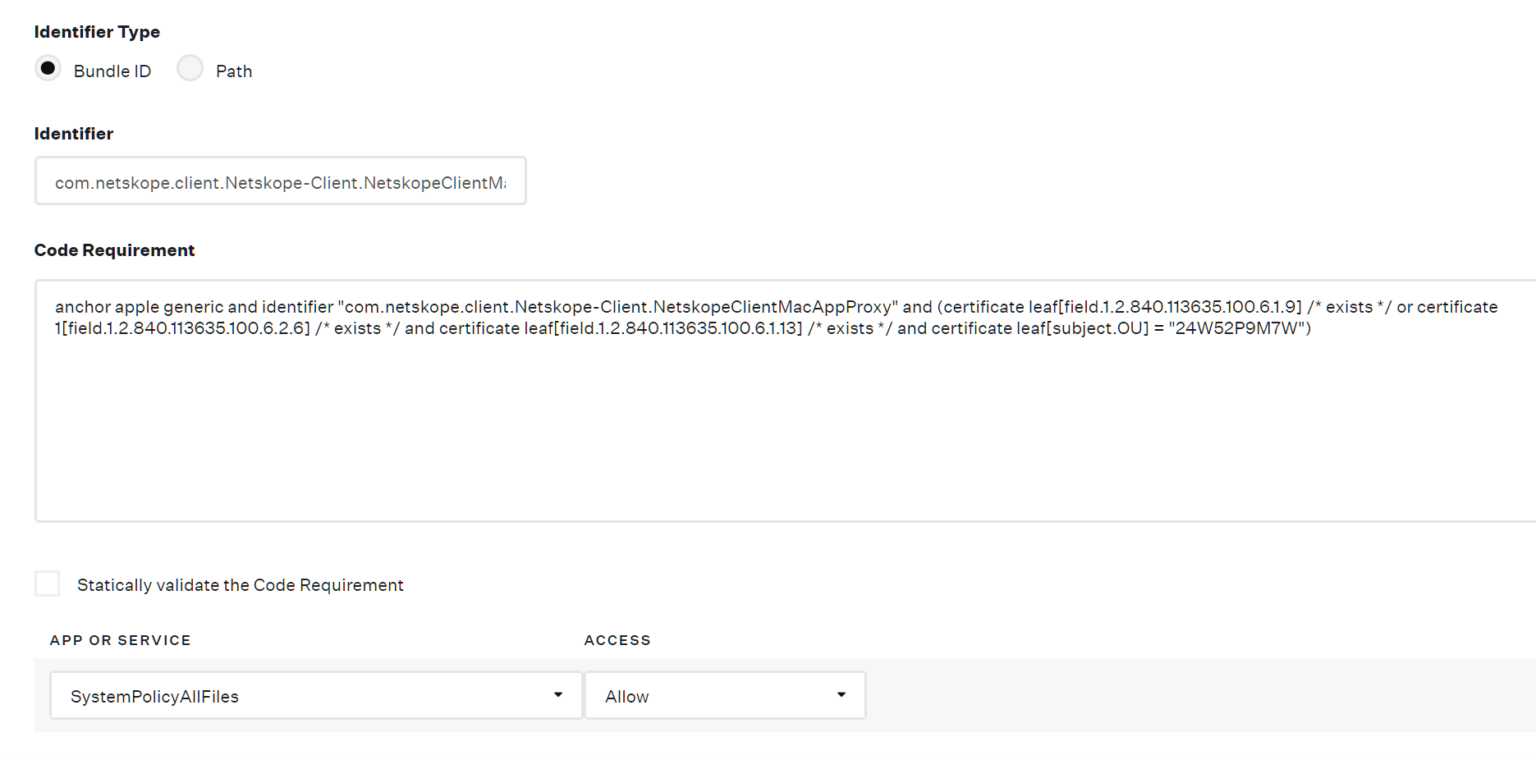Image resolution: width=1536 pixels, height=760 pixels.
Task: Click the ACCESS column header
Action: click(x=617, y=640)
